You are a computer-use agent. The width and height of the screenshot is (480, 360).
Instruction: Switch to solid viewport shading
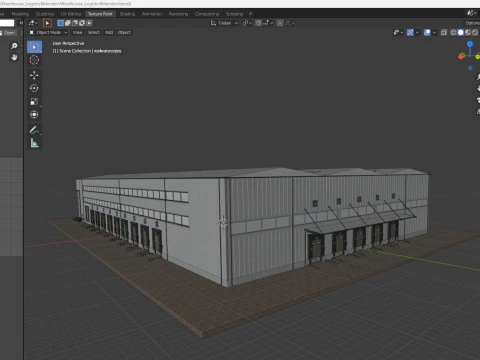[461, 32]
